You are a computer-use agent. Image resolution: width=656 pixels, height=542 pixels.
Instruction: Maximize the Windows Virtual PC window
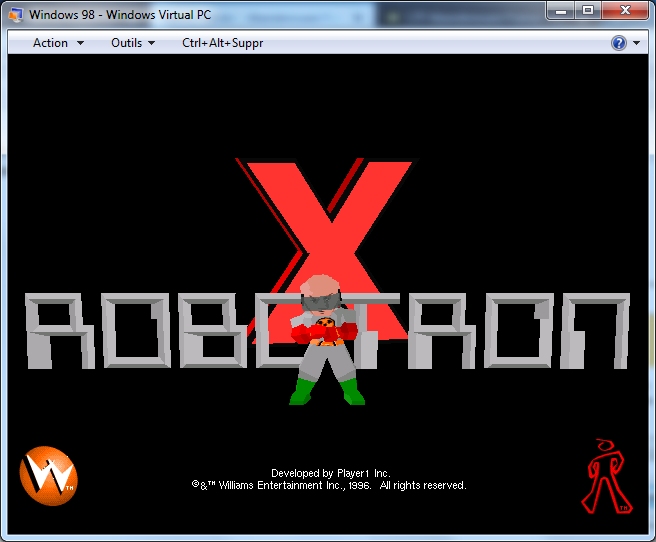pos(588,10)
